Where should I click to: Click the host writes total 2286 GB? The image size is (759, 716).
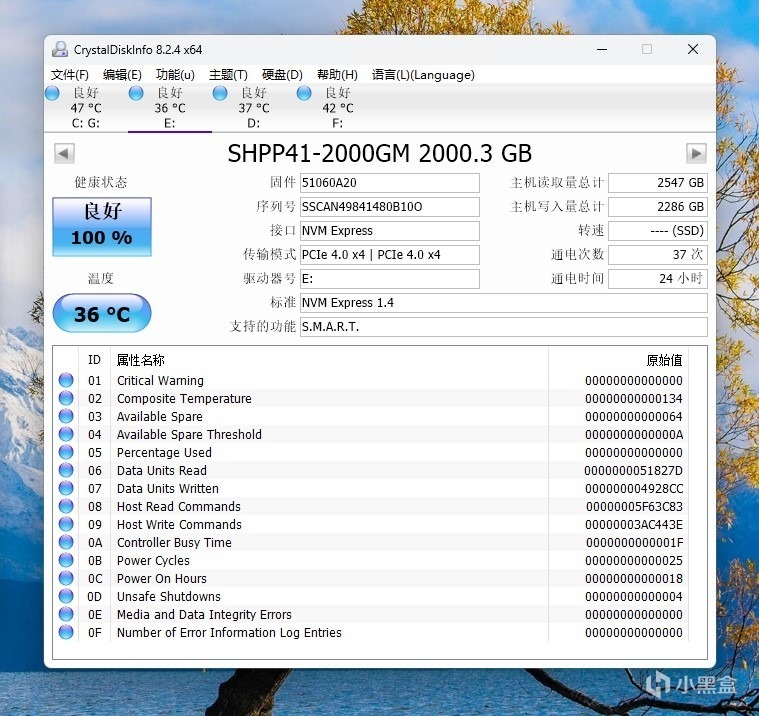point(658,207)
